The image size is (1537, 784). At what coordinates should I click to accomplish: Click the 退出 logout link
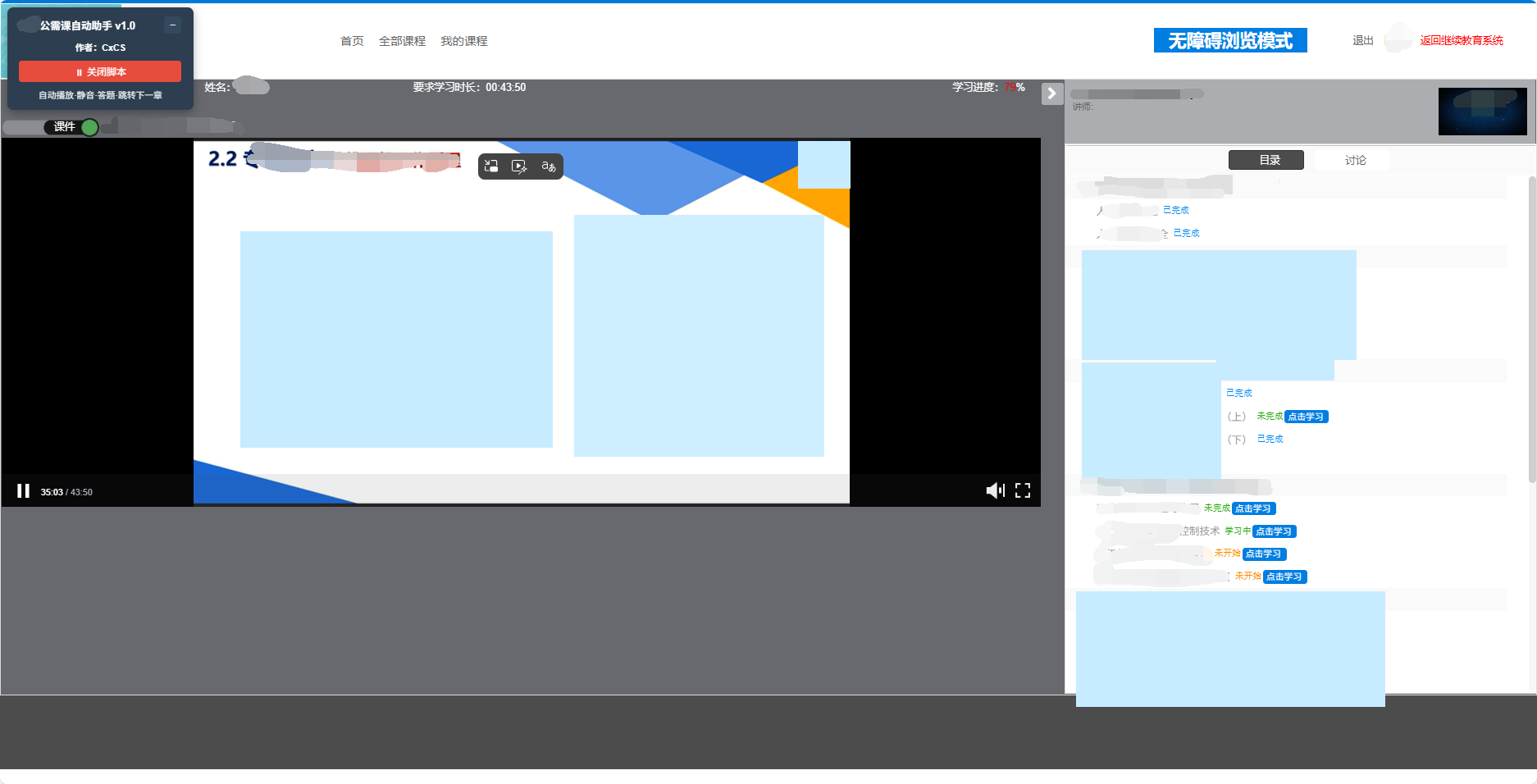pos(1362,40)
